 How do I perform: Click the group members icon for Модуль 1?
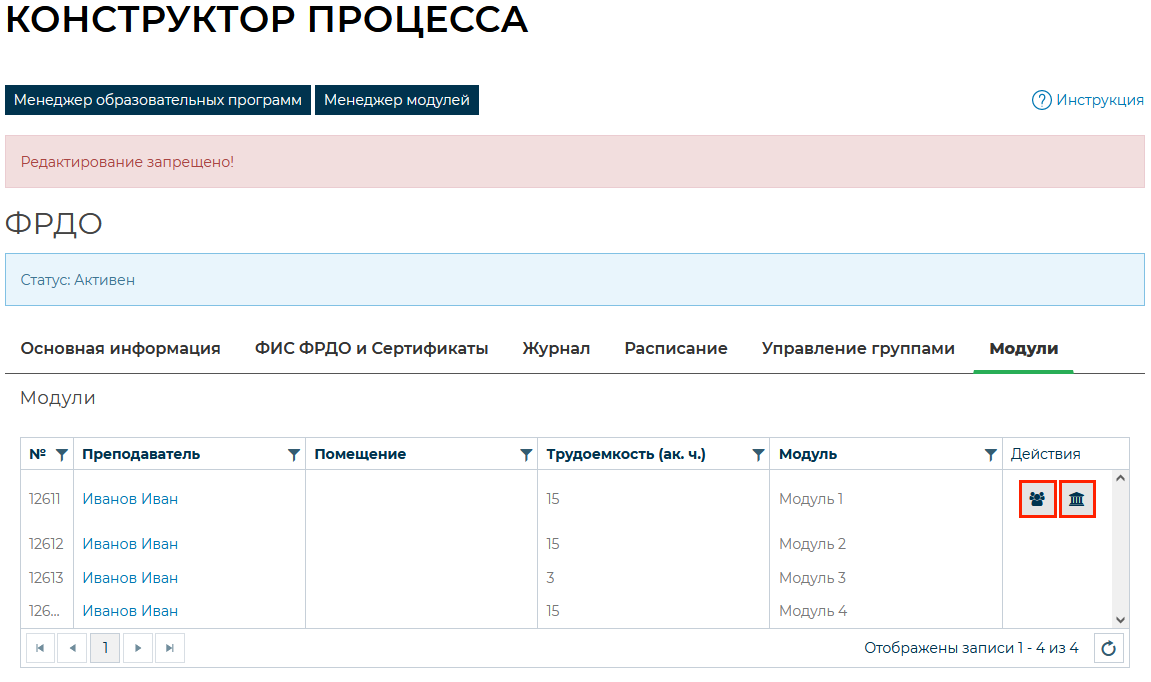[1037, 499]
